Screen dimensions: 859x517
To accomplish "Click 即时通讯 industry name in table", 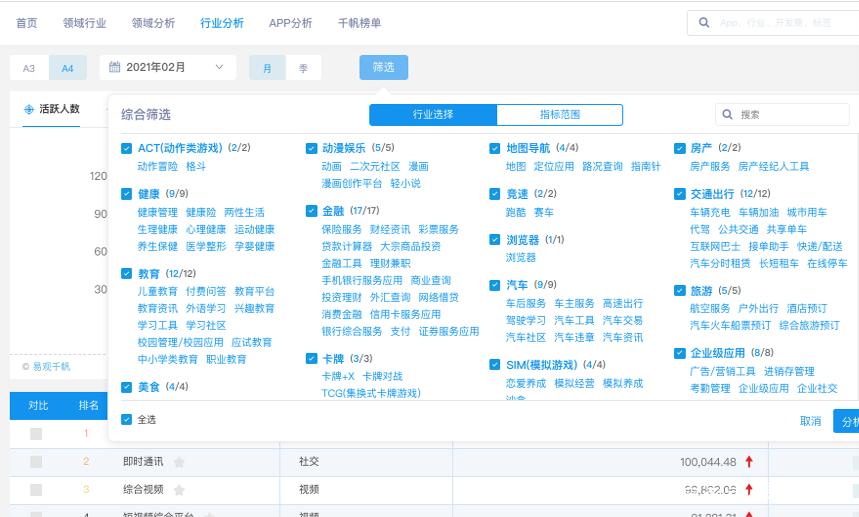I will tap(143, 462).
